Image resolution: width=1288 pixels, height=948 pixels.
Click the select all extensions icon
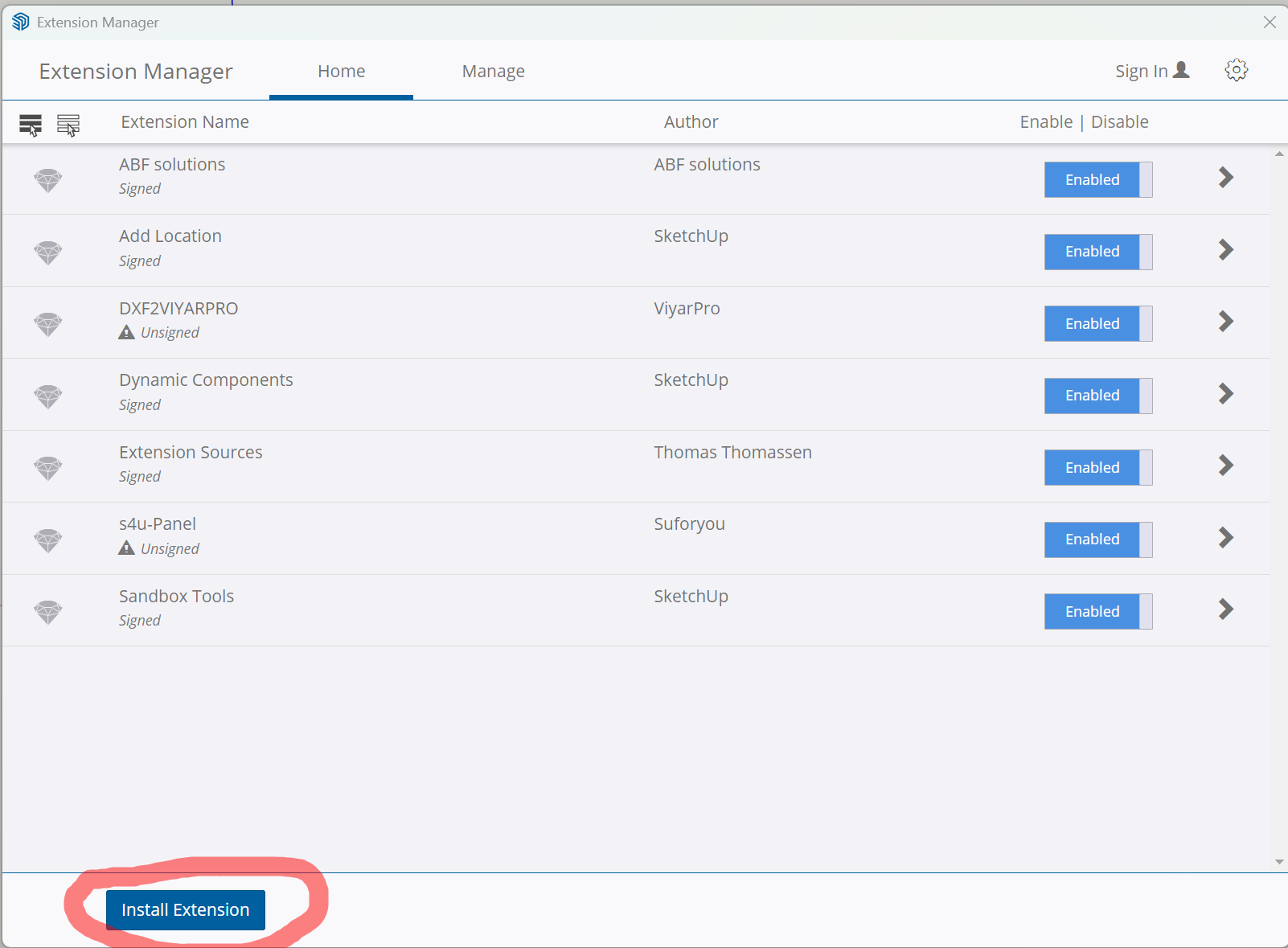click(31, 125)
